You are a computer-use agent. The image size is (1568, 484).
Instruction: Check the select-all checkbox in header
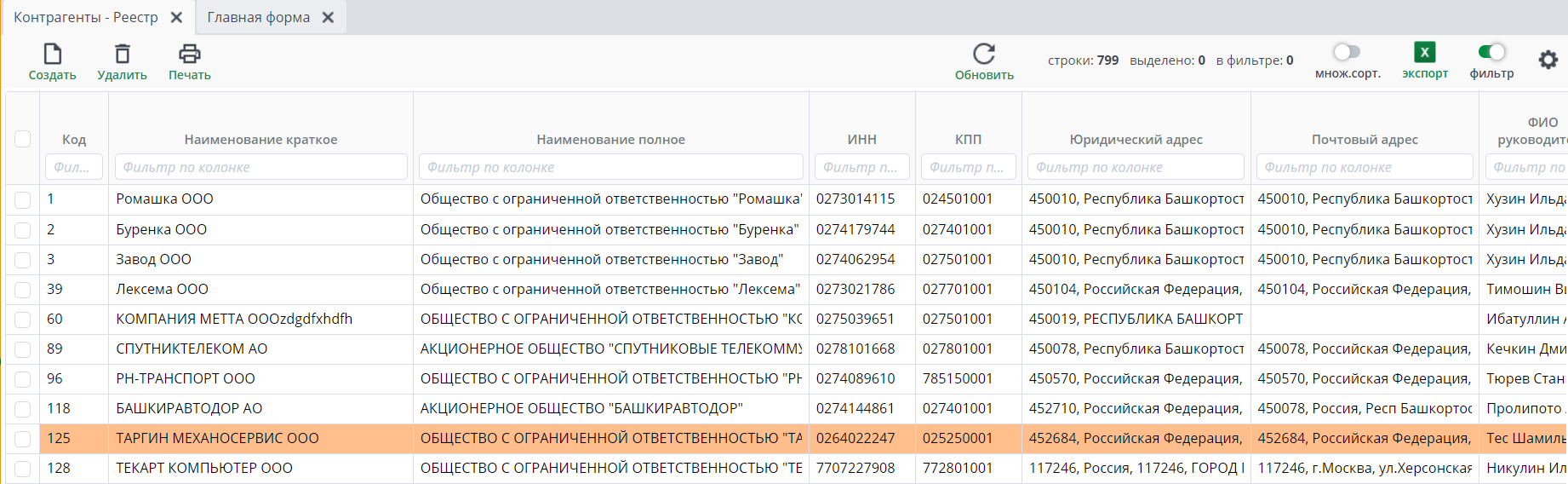23,139
